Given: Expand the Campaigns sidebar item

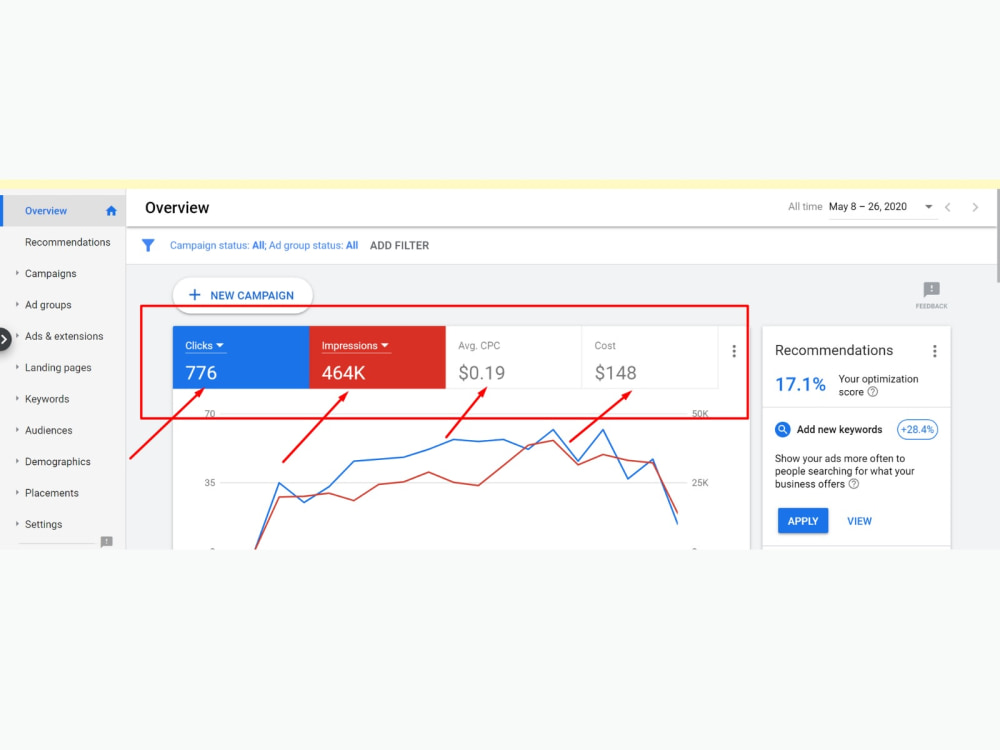Looking at the screenshot, I should (17, 273).
